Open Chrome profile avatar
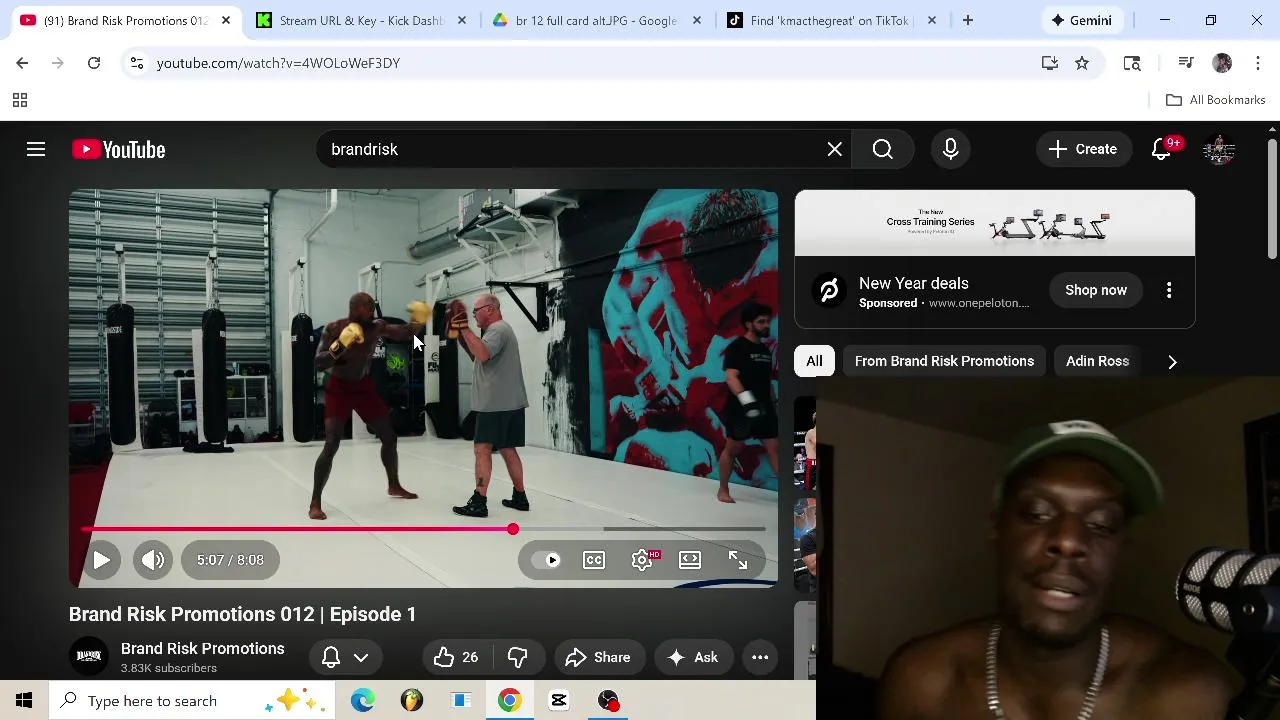 [x=1222, y=63]
